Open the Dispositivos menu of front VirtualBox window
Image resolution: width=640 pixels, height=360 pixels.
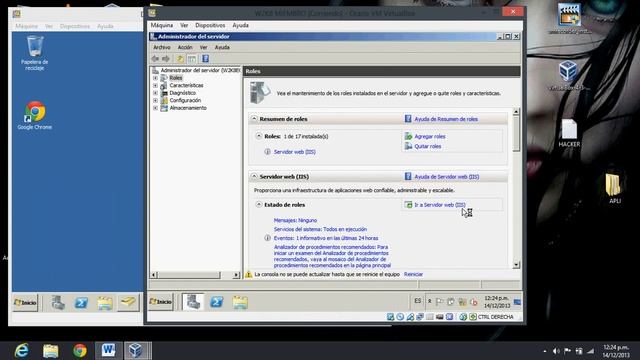(x=210, y=25)
